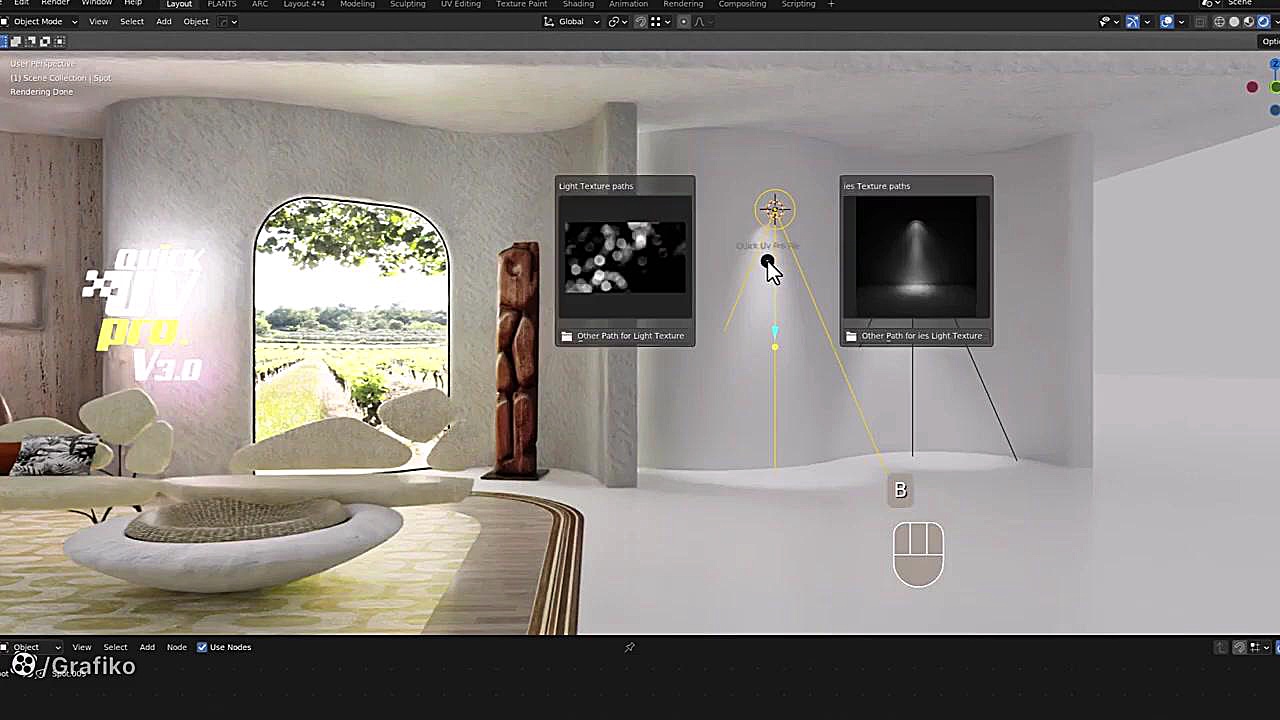Viewport: 1280px width, 720px height.
Task: Switch to the Shading workspace tab
Action: [578, 4]
